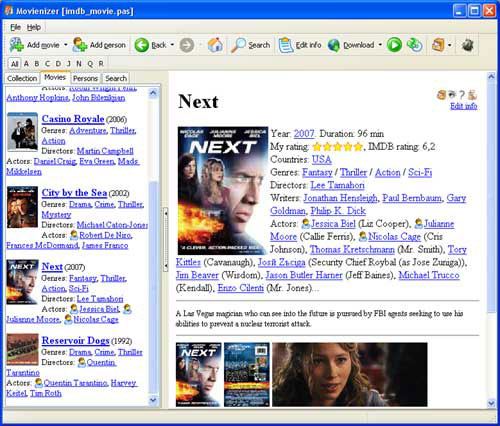Click the Download globe icon
The image size is (500, 426).
[x=334, y=45]
